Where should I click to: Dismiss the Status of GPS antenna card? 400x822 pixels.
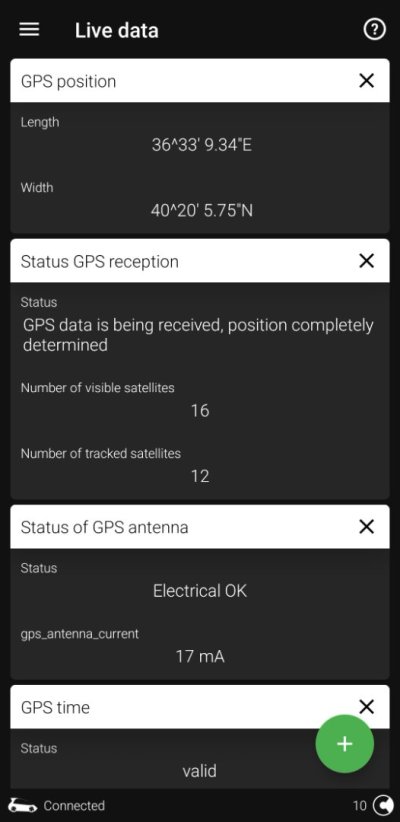366,527
